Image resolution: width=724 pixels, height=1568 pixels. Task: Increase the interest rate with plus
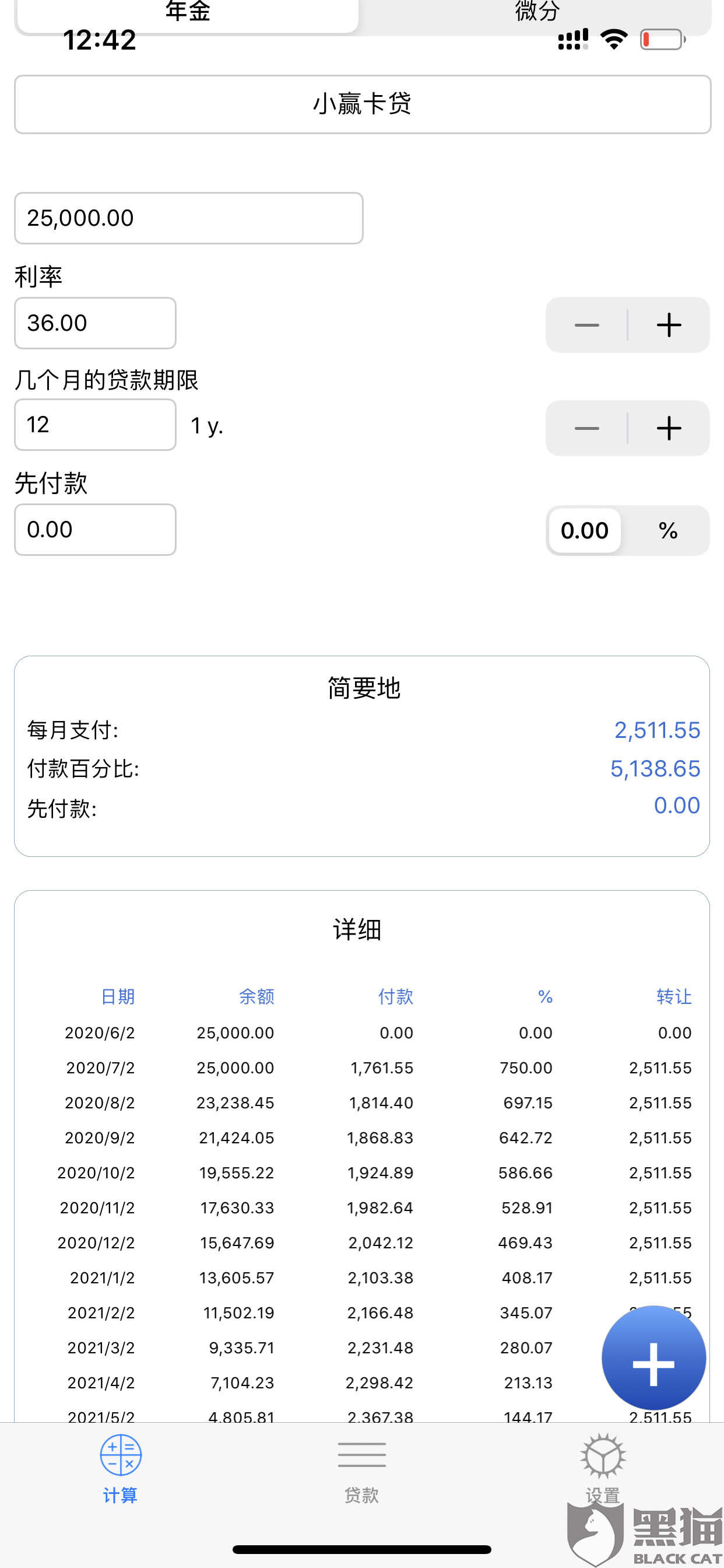(x=669, y=324)
